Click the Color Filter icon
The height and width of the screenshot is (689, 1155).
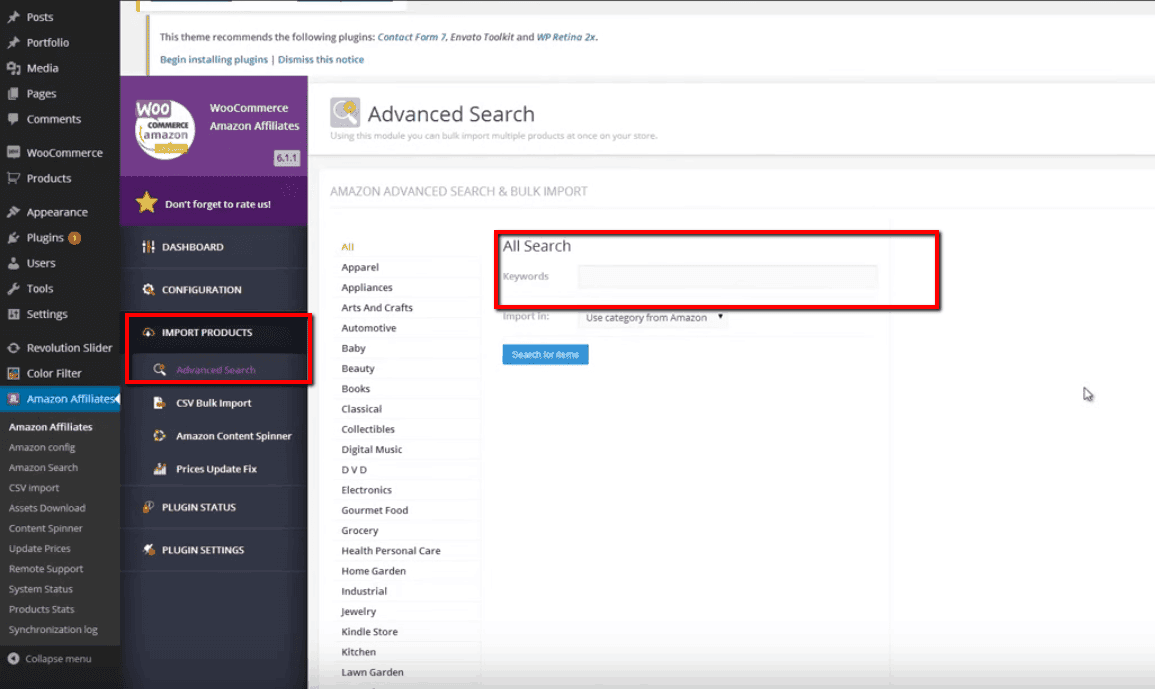point(13,374)
